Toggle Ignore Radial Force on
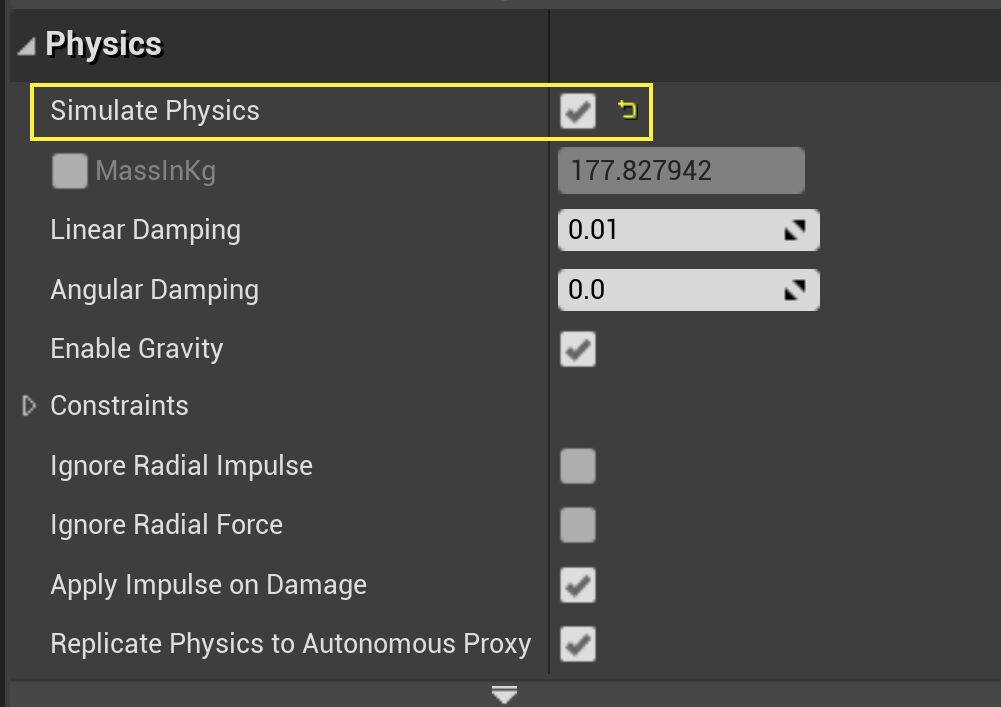Viewport: 1001px width, 707px height. pyautogui.click(x=577, y=524)
